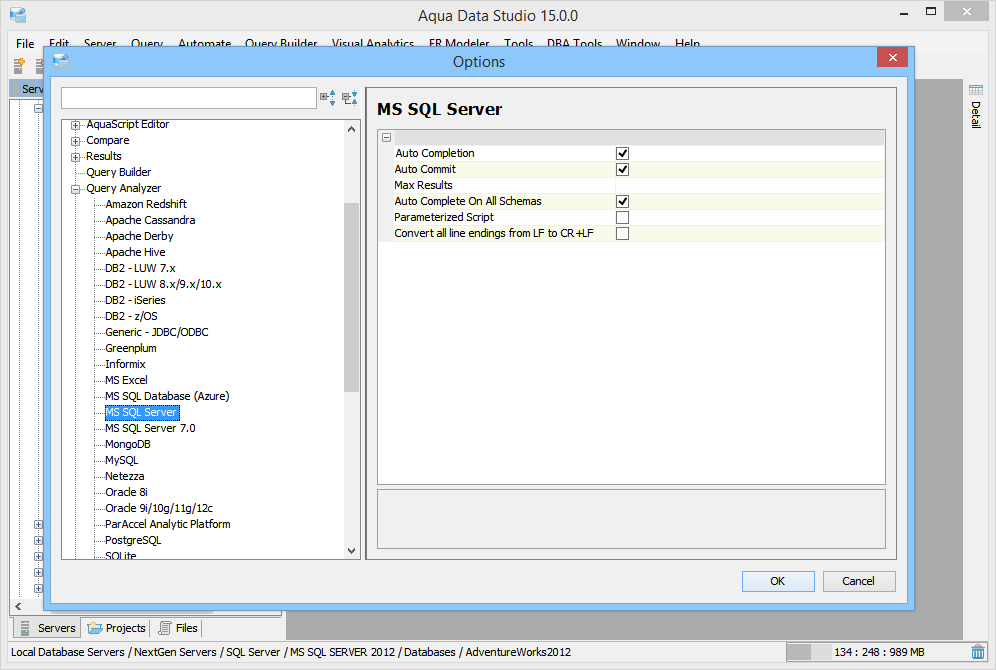Open the File menu in main window
Image resolution: width=996 pixels, height=670 pixels.
click(25, 43)
